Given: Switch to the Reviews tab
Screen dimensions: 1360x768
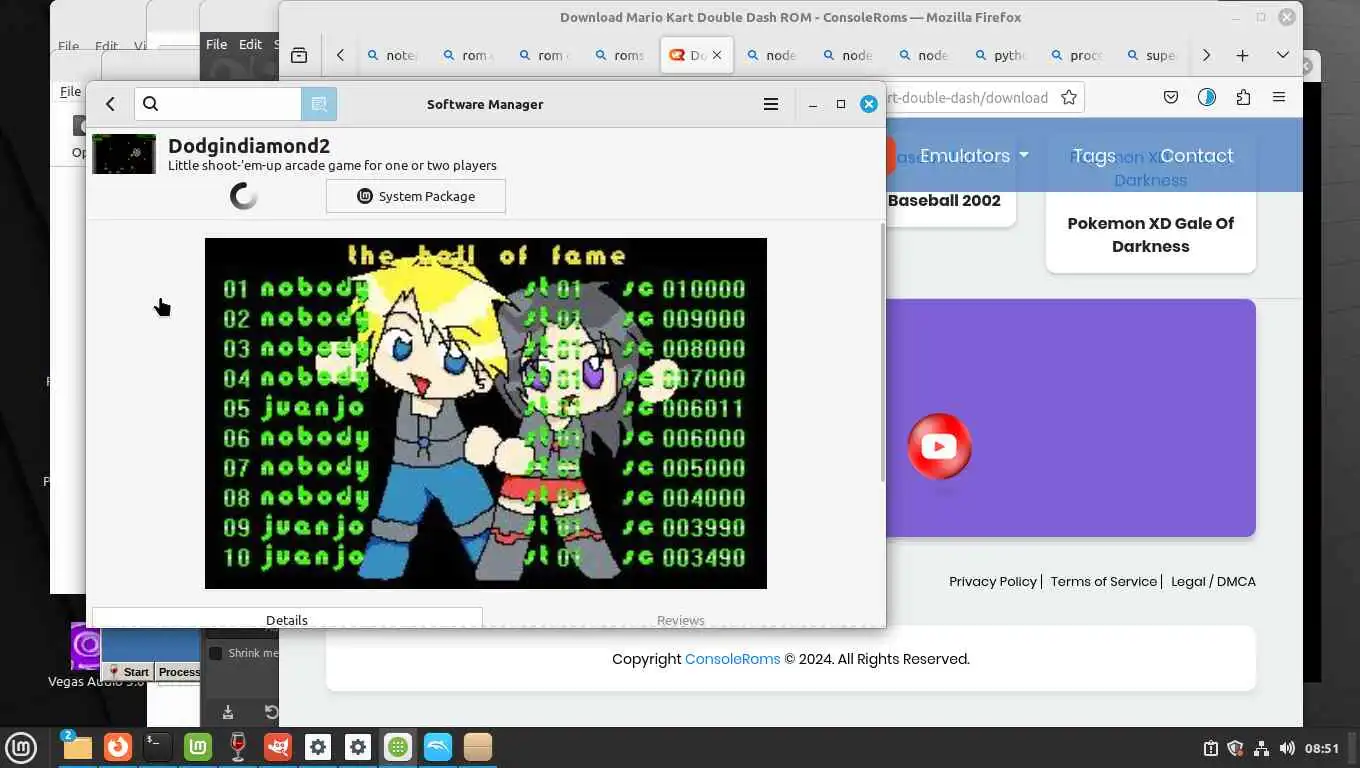Looking at the screenshot, I should (681, 619).
